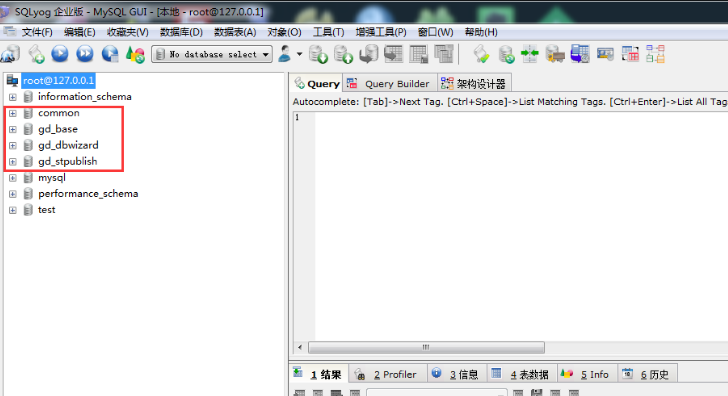The width and height of the screenshot is (728, 396).
Task: Select the gd_base database label
Action: (x=58, y=129)
